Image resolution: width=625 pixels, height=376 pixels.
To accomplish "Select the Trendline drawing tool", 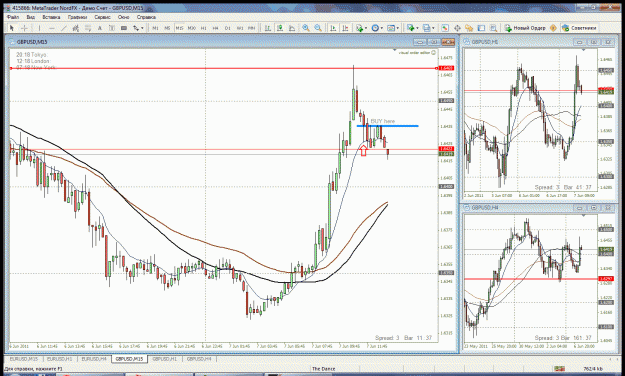I will point(63,28).
